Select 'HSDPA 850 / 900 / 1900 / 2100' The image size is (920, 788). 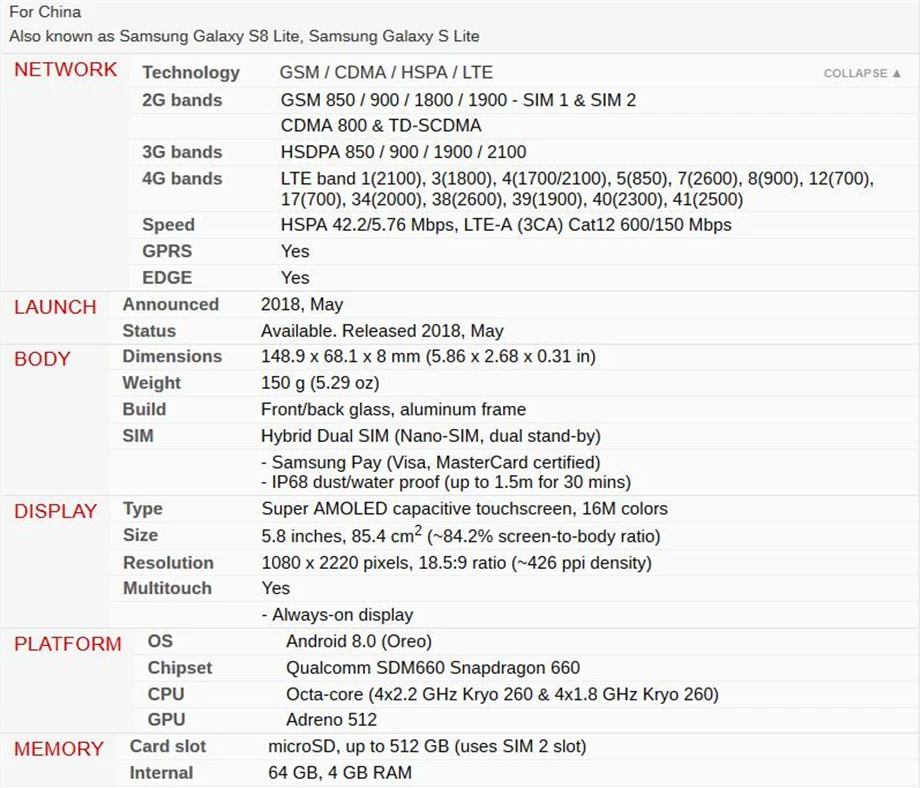[403, 152]
